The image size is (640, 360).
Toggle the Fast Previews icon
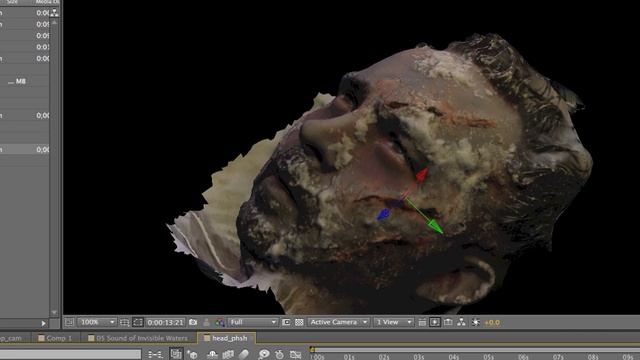click(435, 322)
